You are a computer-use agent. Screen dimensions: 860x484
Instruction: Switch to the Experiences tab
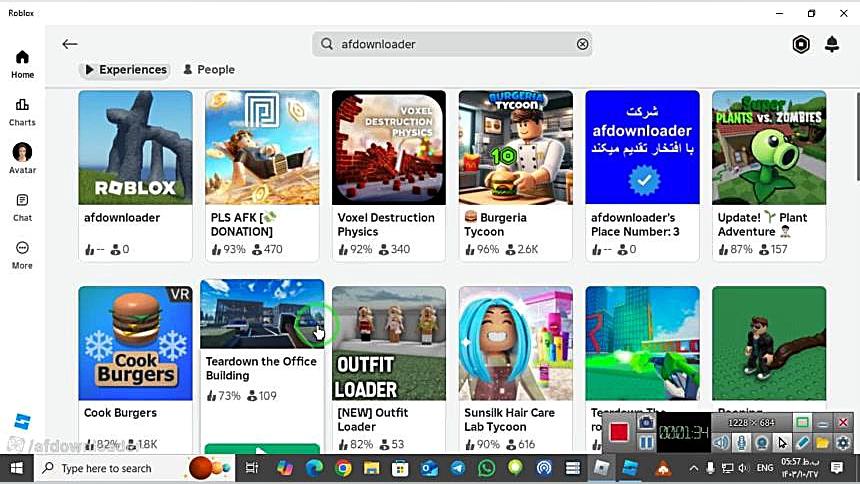point(126,70)
